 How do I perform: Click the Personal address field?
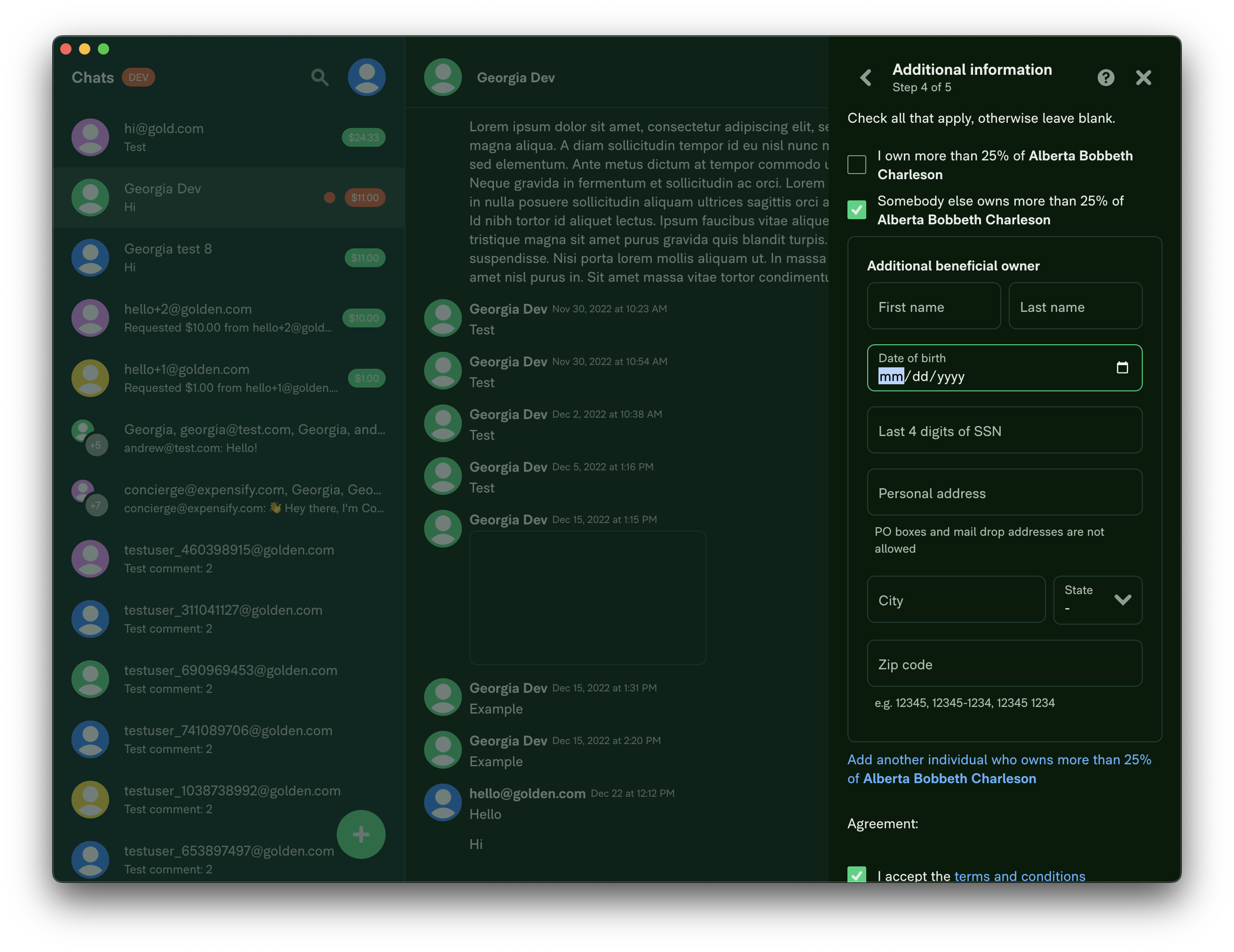(1005, 492)
